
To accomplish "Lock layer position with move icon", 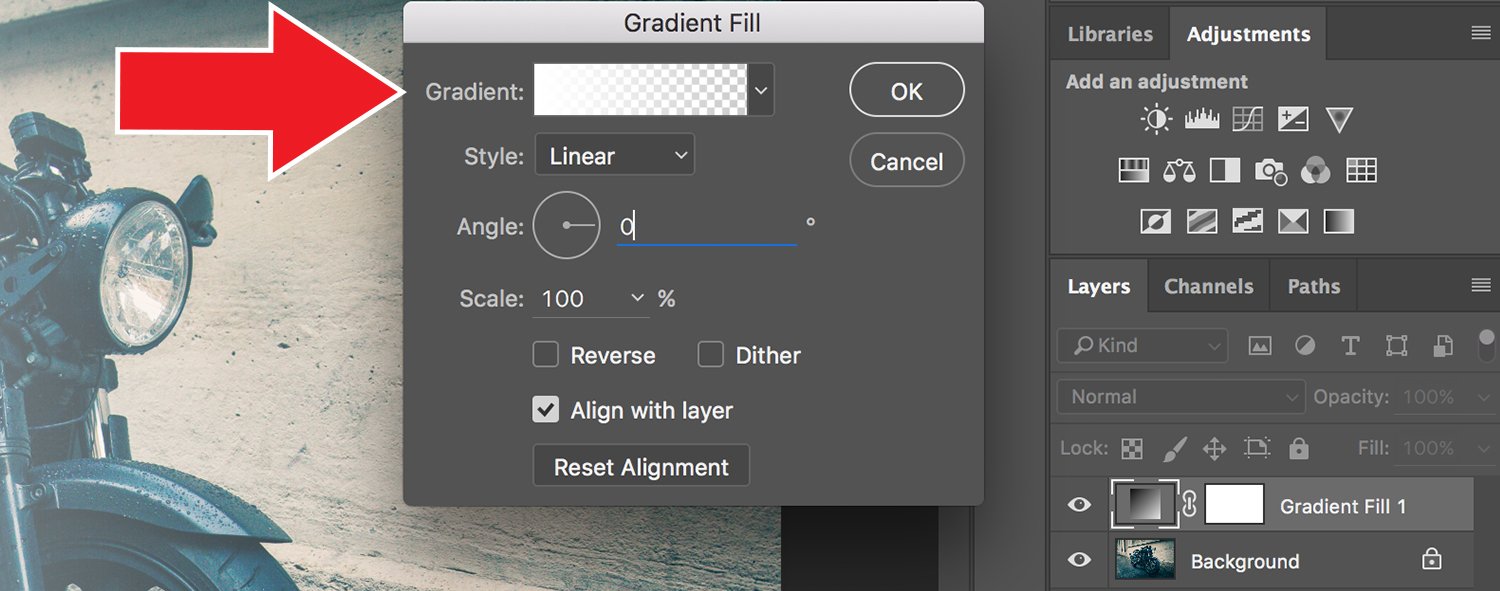I will [x=1214, y=448].
